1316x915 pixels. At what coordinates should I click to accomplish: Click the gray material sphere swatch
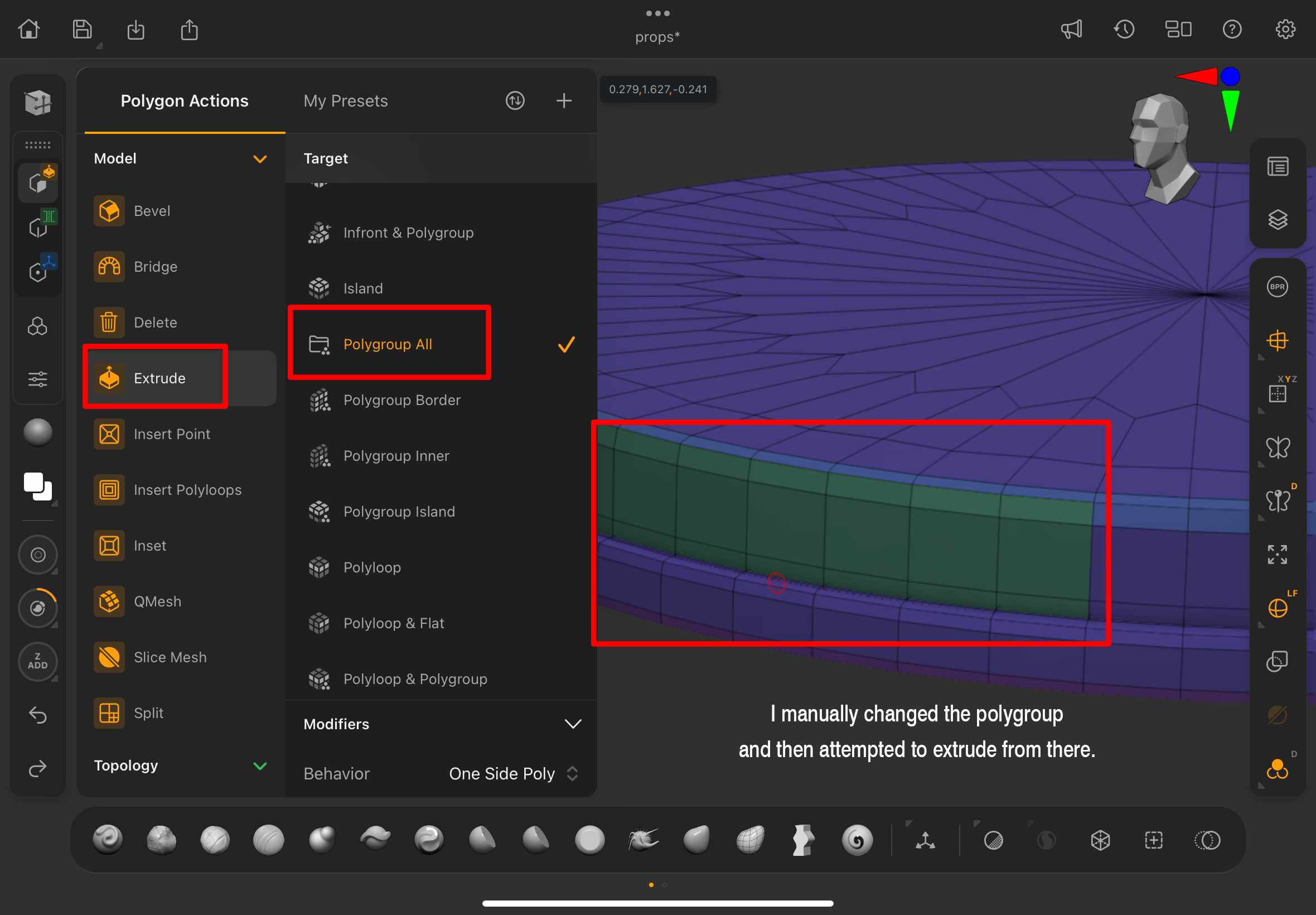38,432
